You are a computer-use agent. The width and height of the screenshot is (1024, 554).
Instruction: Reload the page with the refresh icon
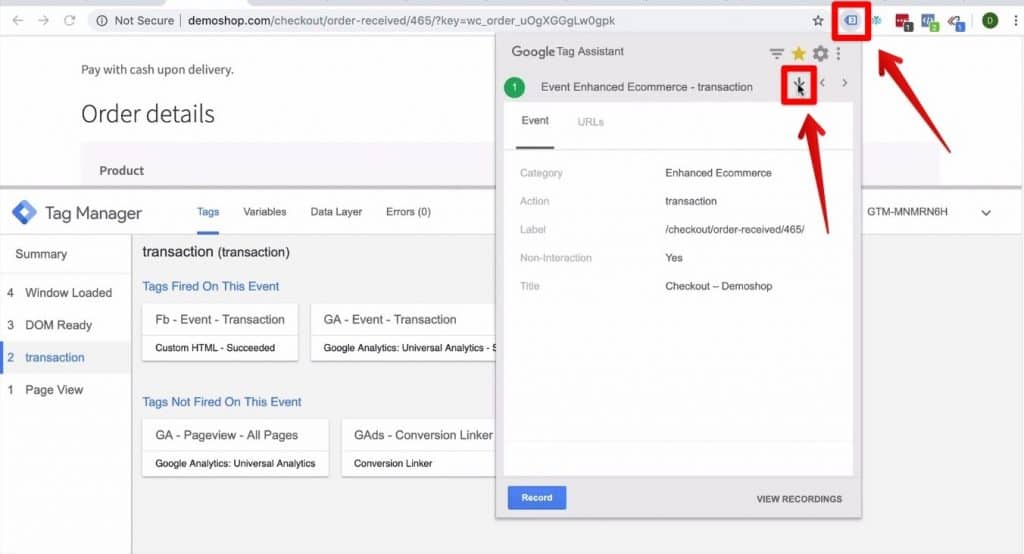click(69, 20)
